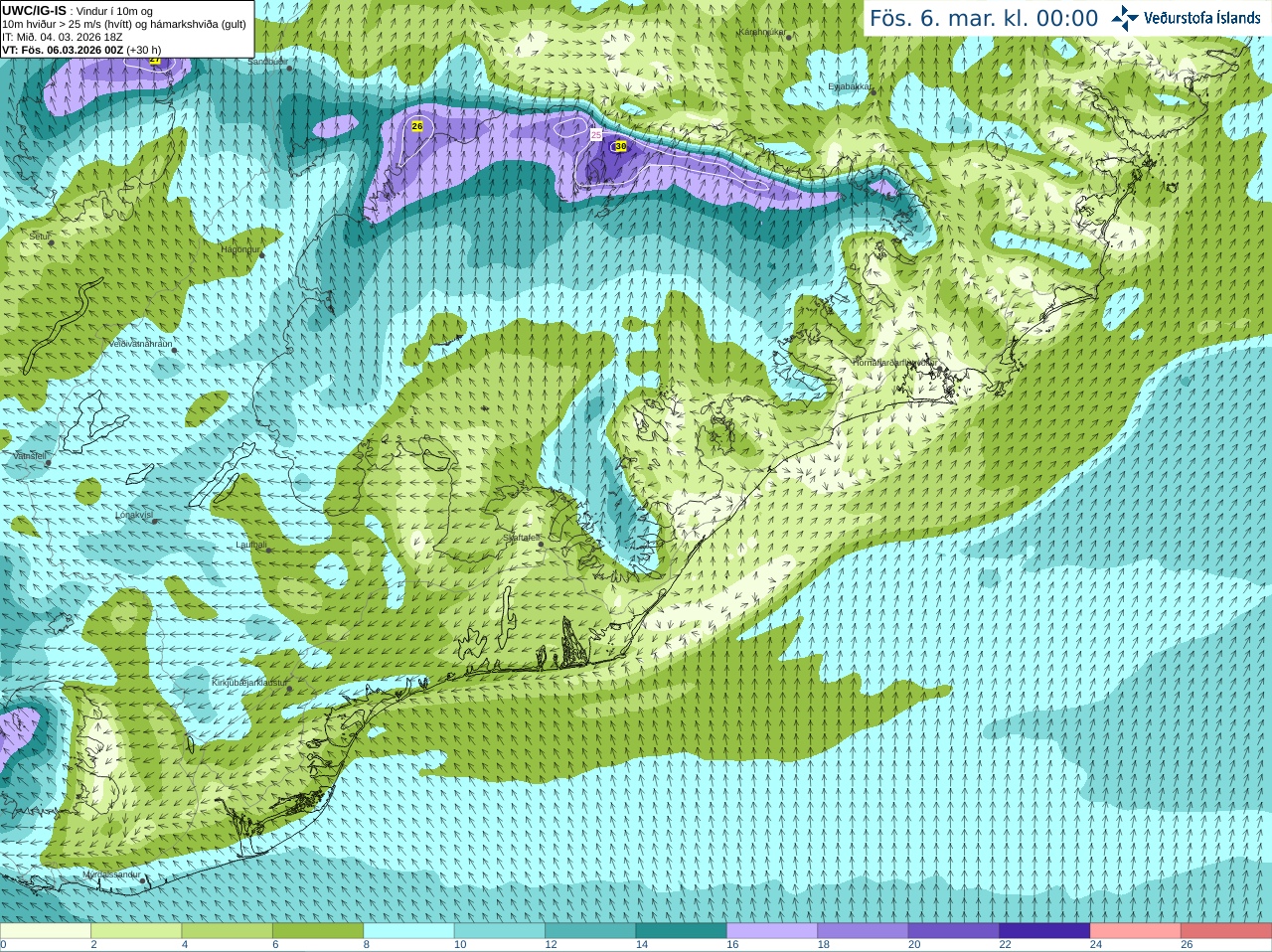Click the Setur station label
The height and width of the screenshot is (952, 1272).
40,237
